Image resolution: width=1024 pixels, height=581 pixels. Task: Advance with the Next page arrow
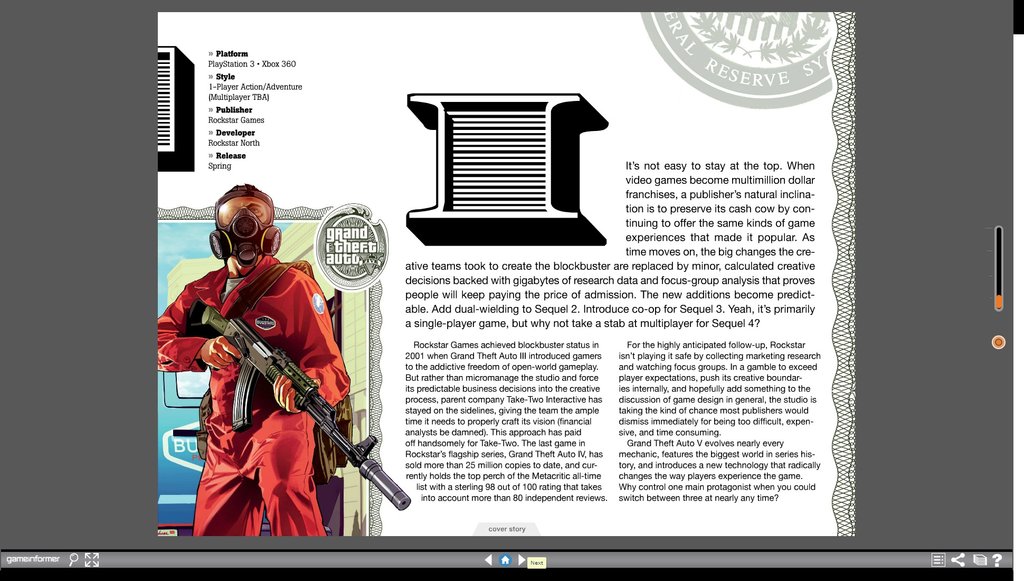pos(522,560)
